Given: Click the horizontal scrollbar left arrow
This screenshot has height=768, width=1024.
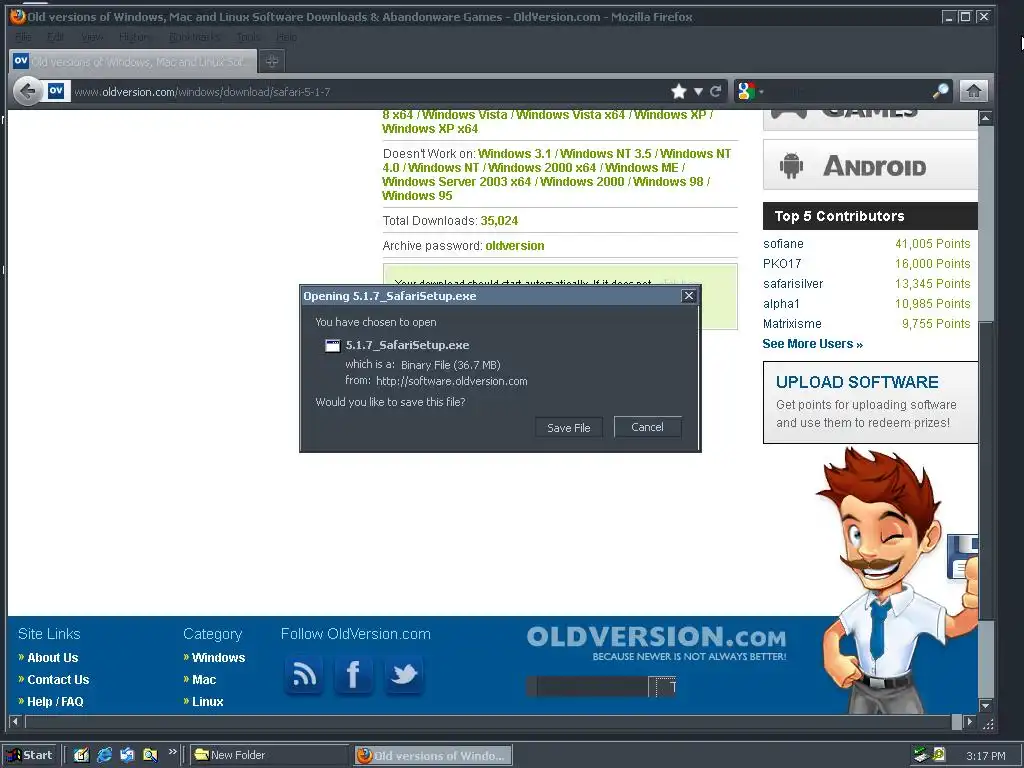Looking at the screenshot, I should click(16, 722).
